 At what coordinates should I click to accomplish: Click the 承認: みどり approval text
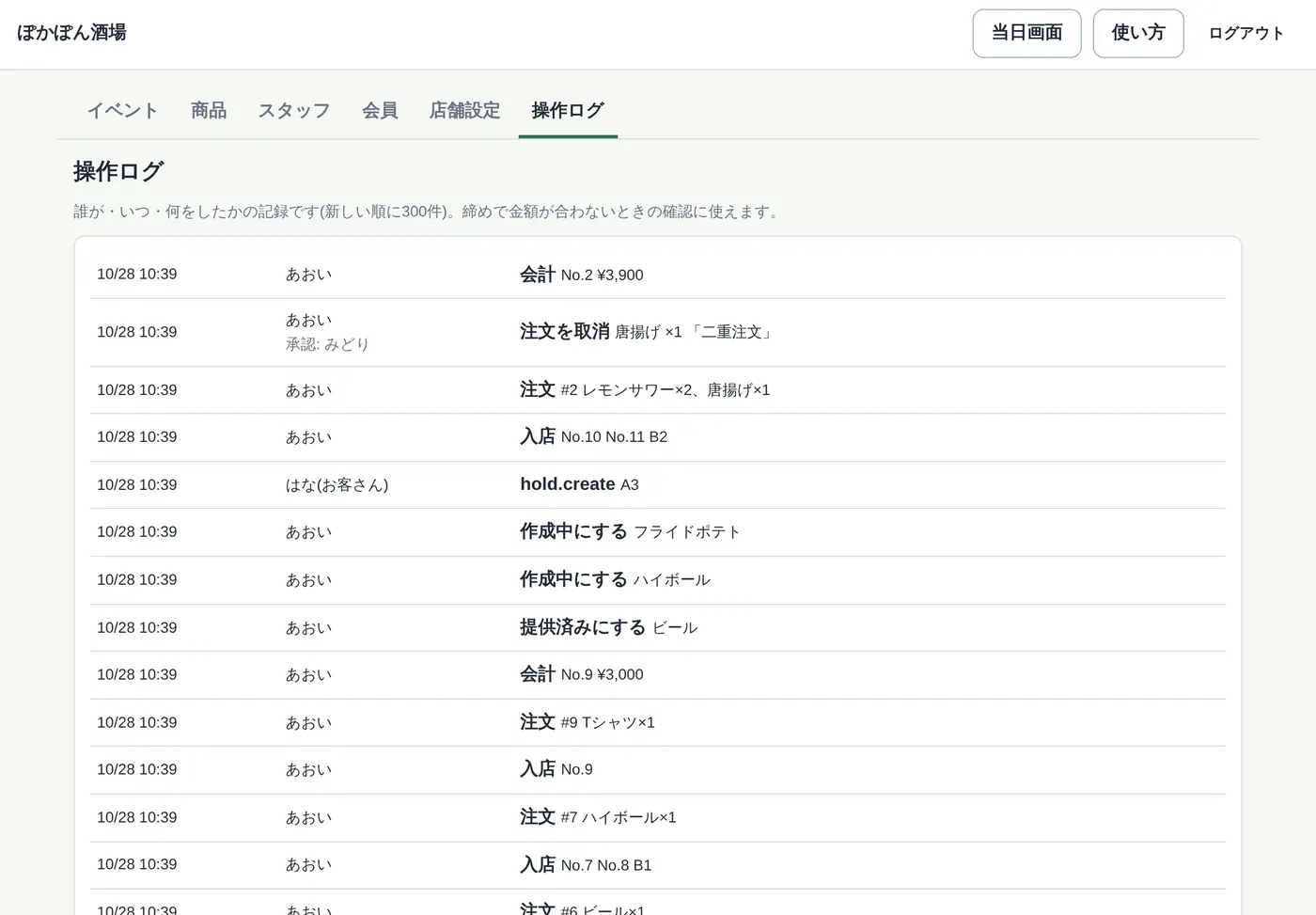click(x=327, y=344)
